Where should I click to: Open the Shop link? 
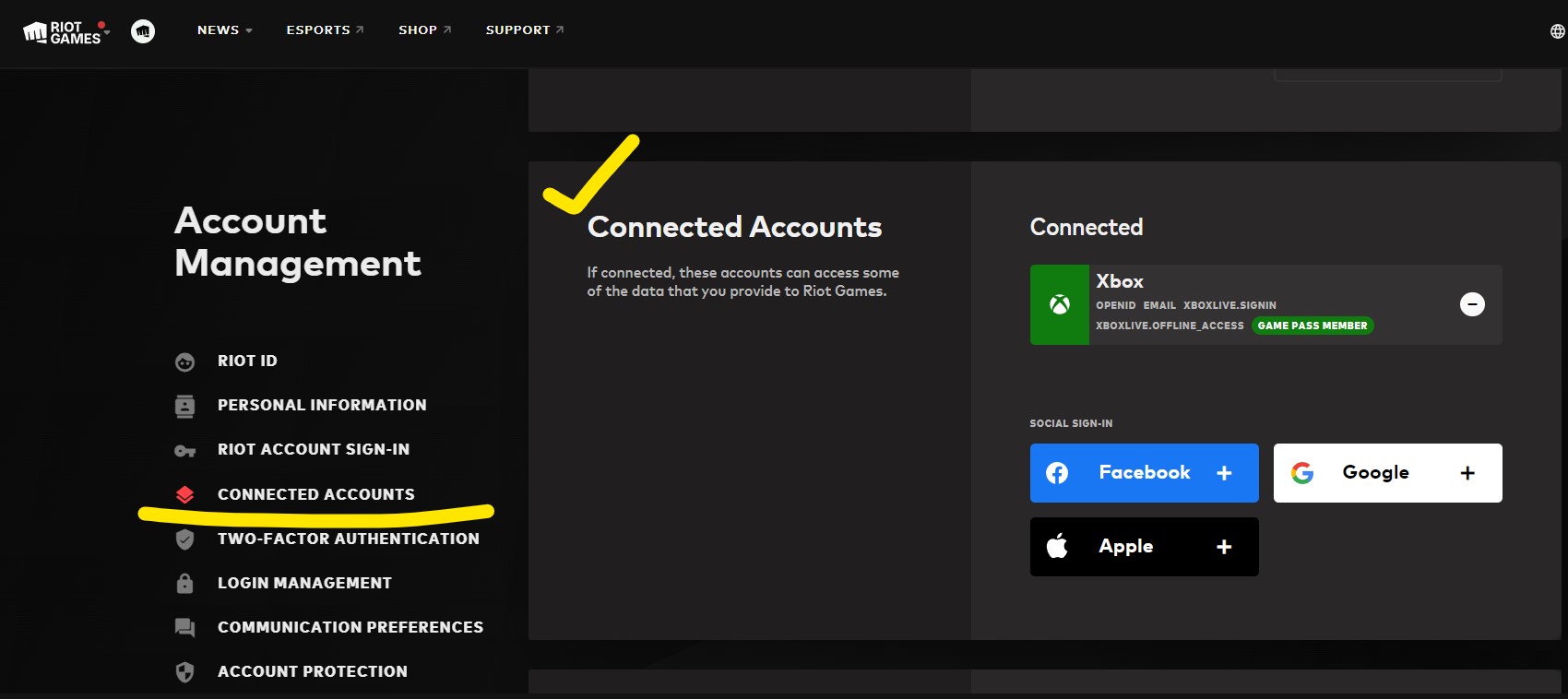point(424,30)
